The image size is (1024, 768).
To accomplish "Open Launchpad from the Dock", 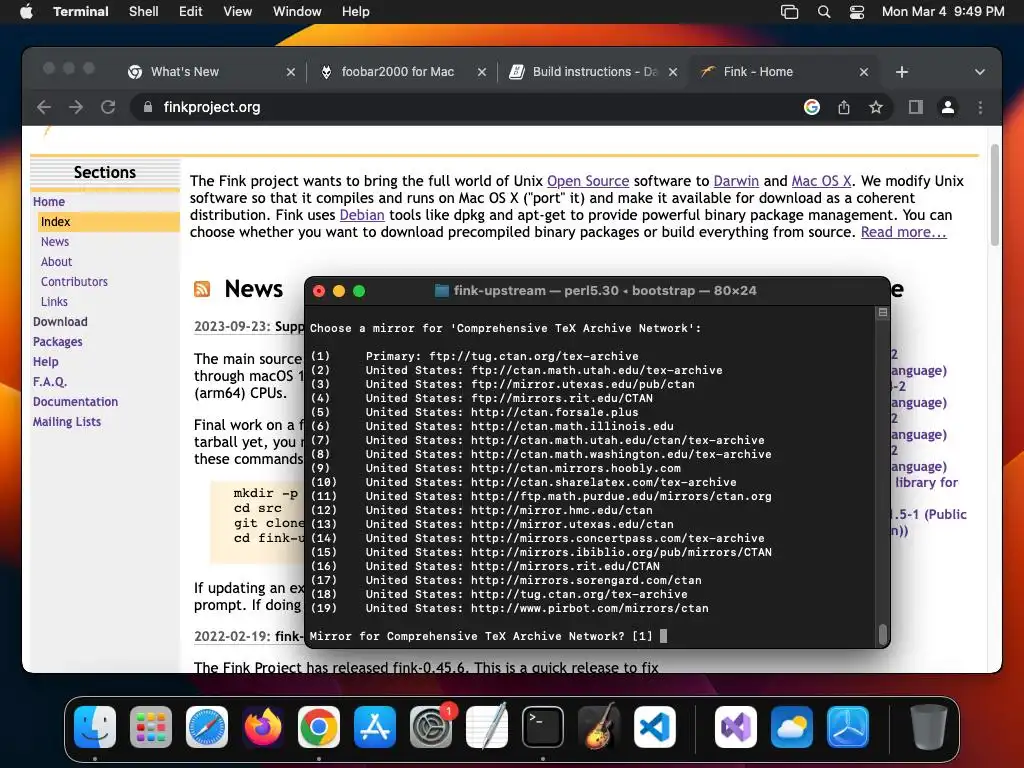I will [x=151, y=727].
